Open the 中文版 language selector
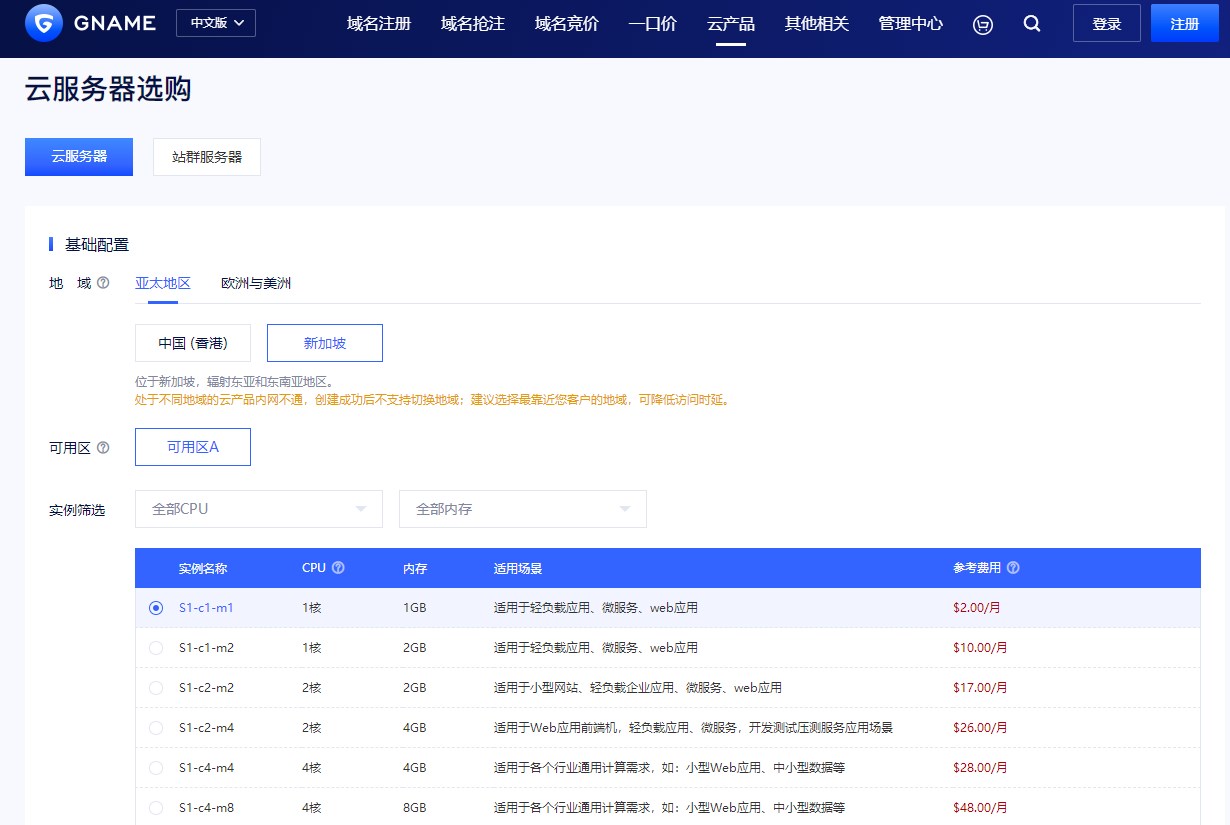Viewport: 1230px width, 825px height. [216, 21]
